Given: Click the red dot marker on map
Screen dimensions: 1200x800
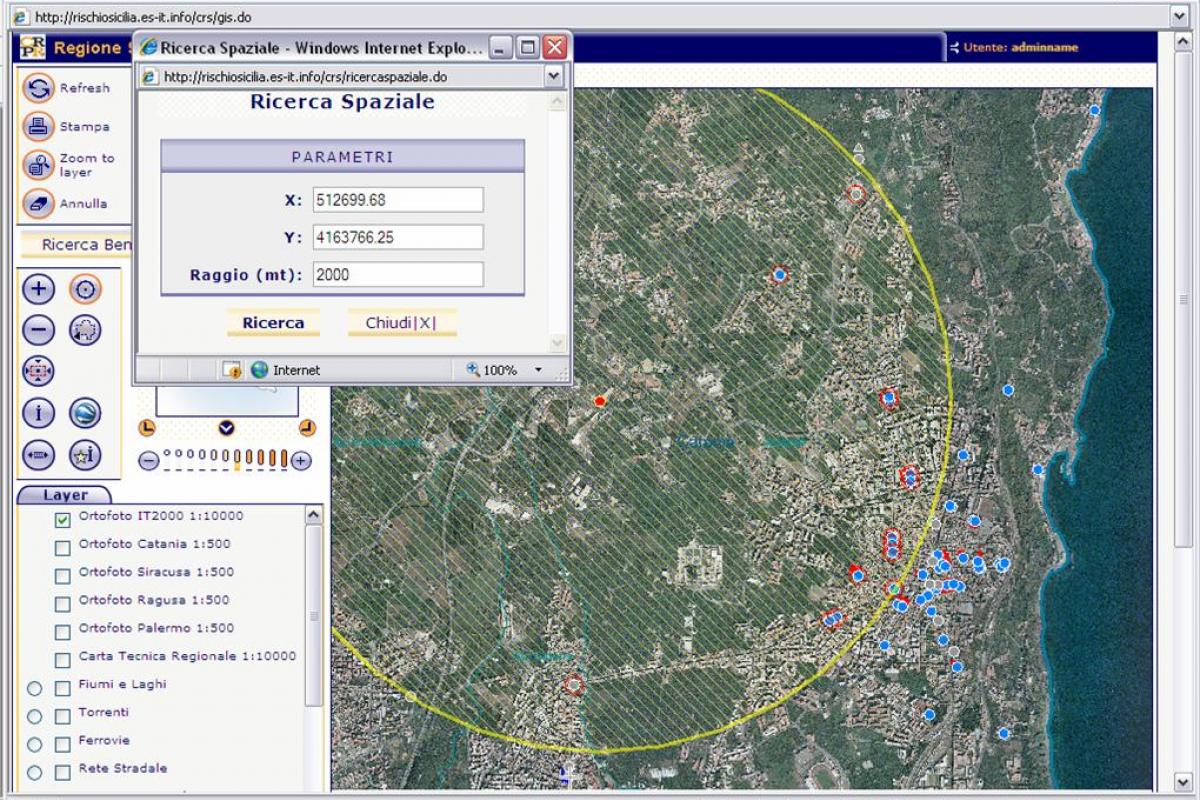Looking at the screenshot, I should [600, 401].
